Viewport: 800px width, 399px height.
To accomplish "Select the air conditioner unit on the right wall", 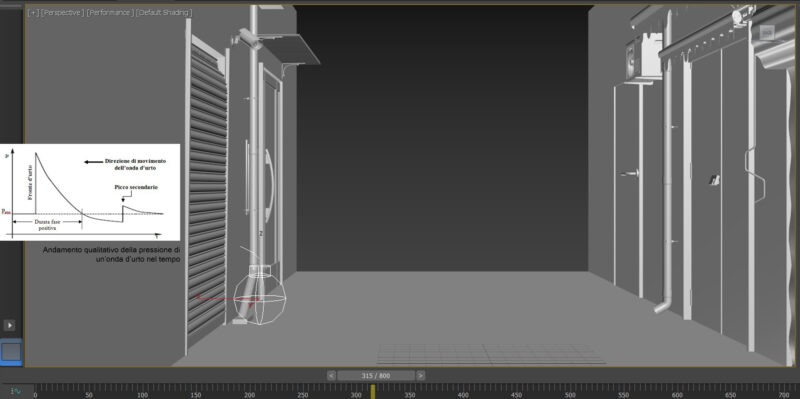I will click(644, 56).
